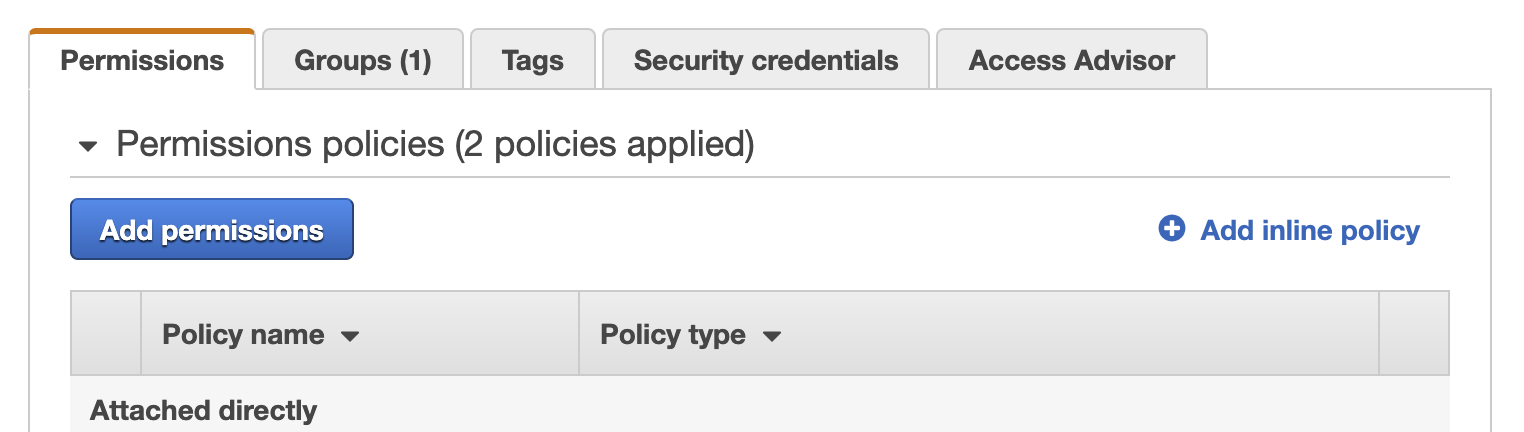This screenshot has width=1524, height=432.
Task: Click the Policy type column header label
Action: point(673,334)
